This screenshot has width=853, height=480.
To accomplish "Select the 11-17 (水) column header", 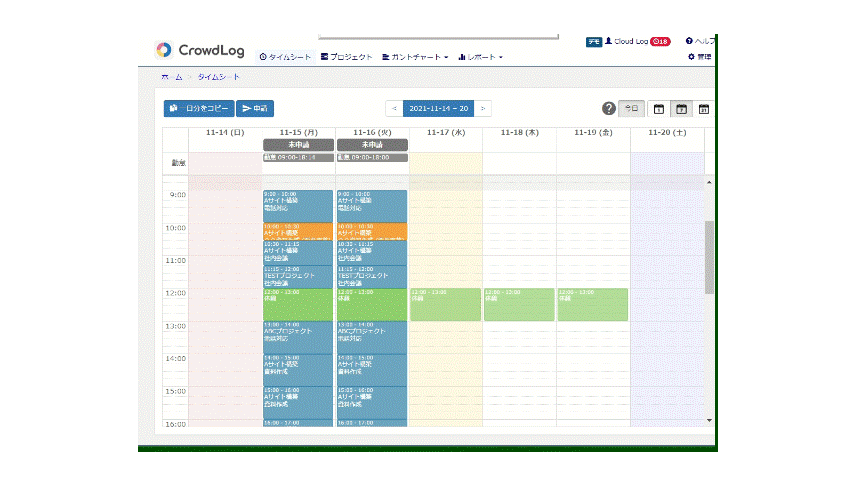I will coord(446,132).
